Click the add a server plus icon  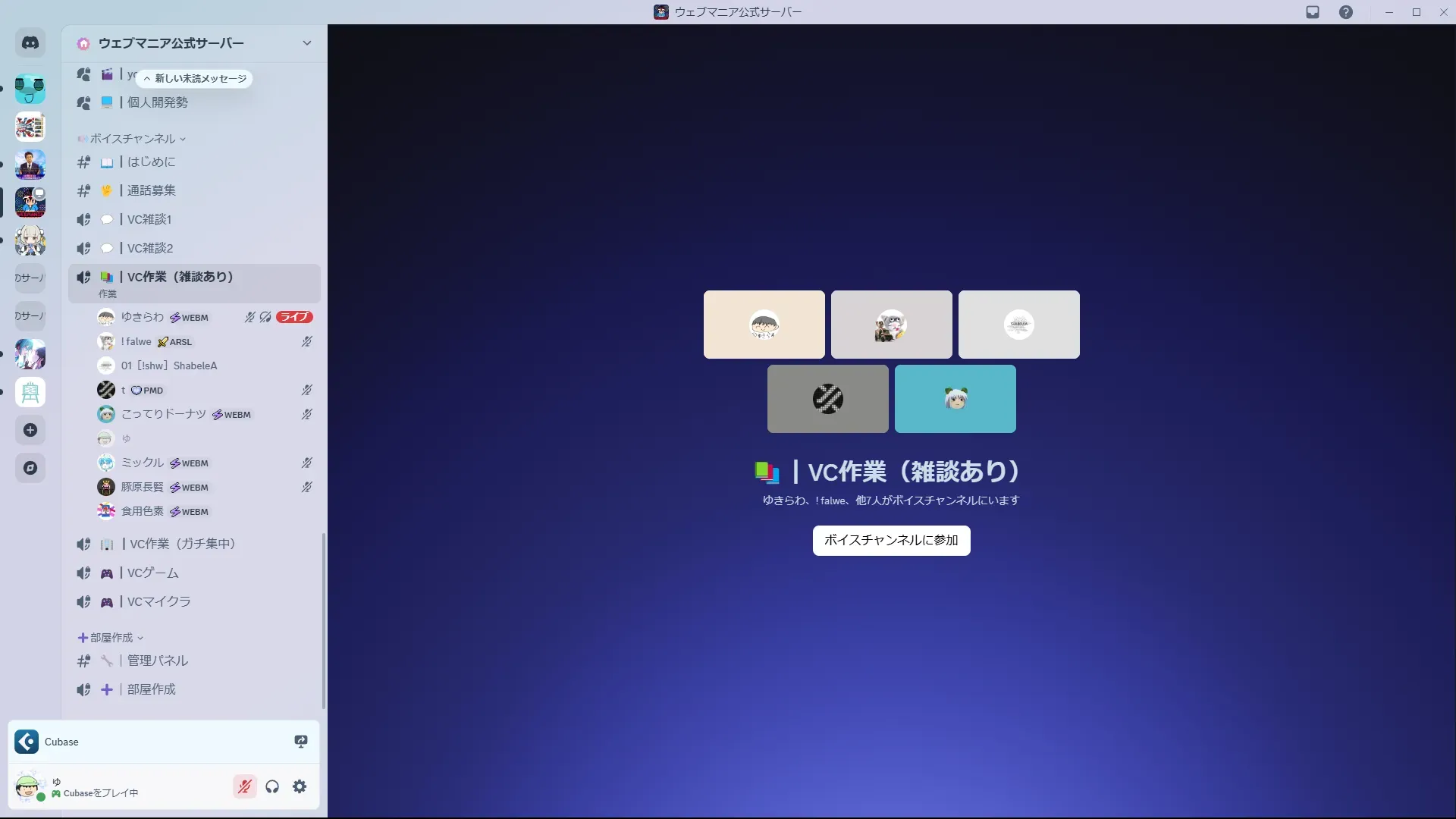click(x=30, y=430)
